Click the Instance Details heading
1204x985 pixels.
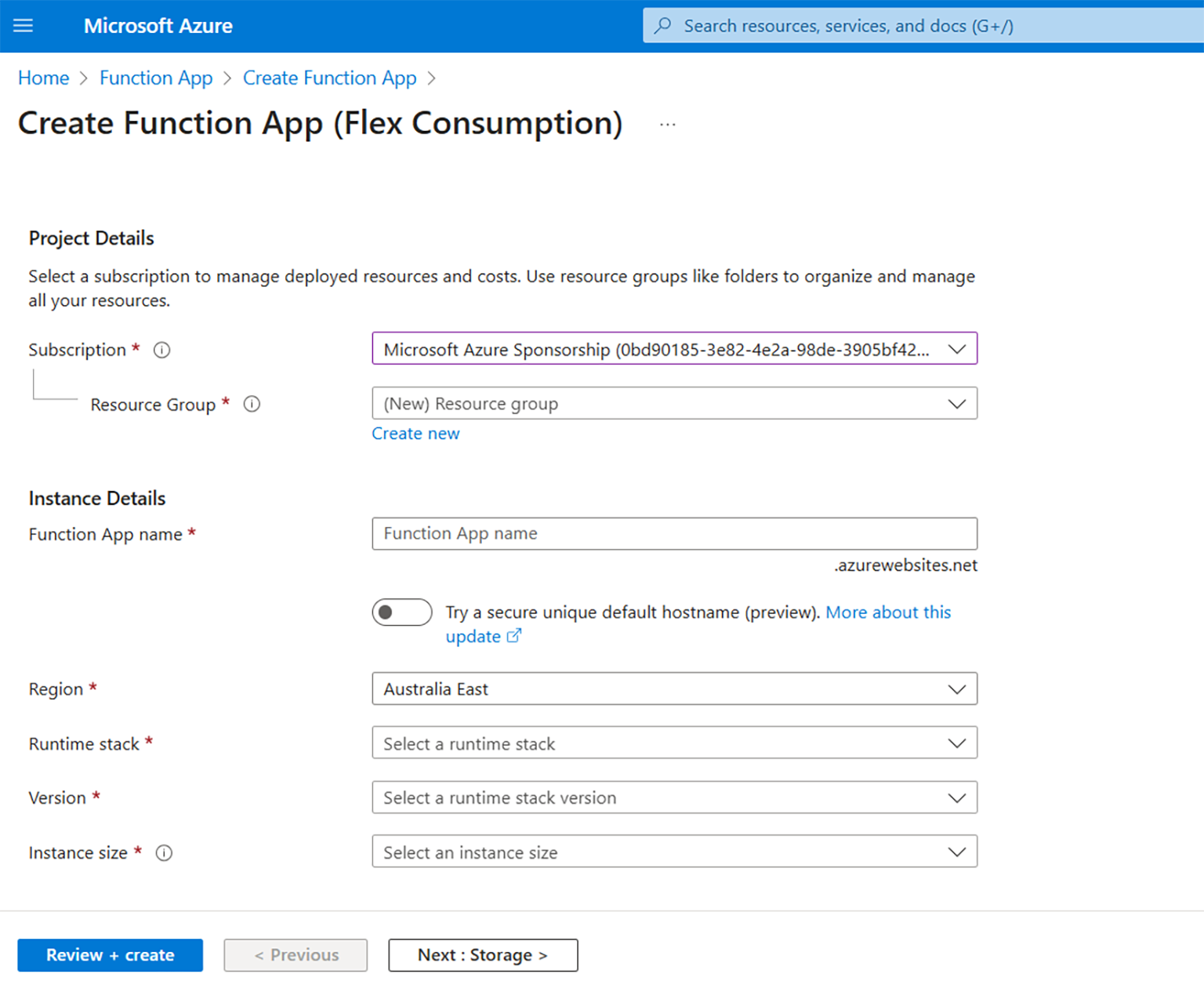click(97, 499)
